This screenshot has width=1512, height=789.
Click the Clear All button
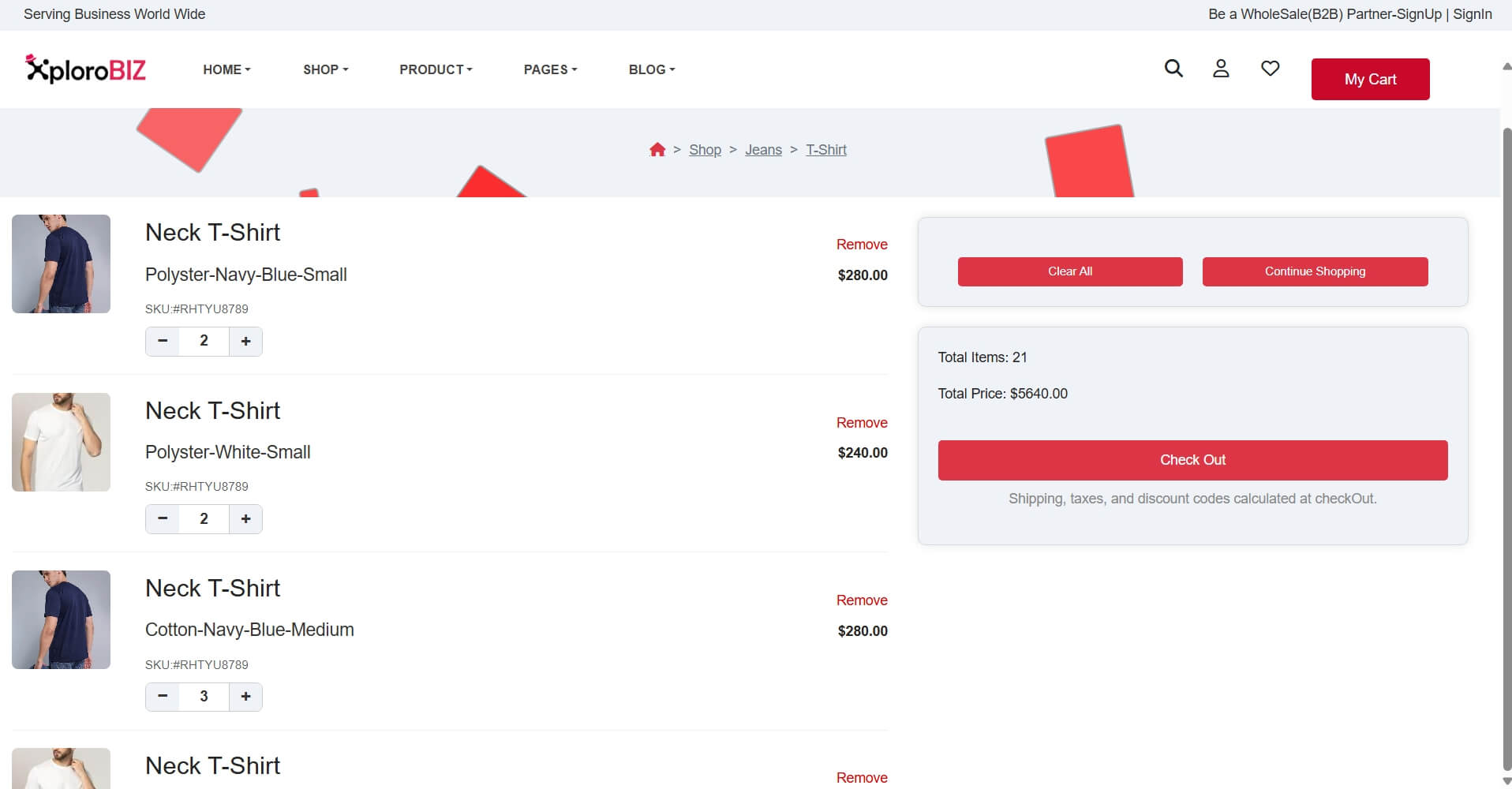click(x=1069, y=271)
